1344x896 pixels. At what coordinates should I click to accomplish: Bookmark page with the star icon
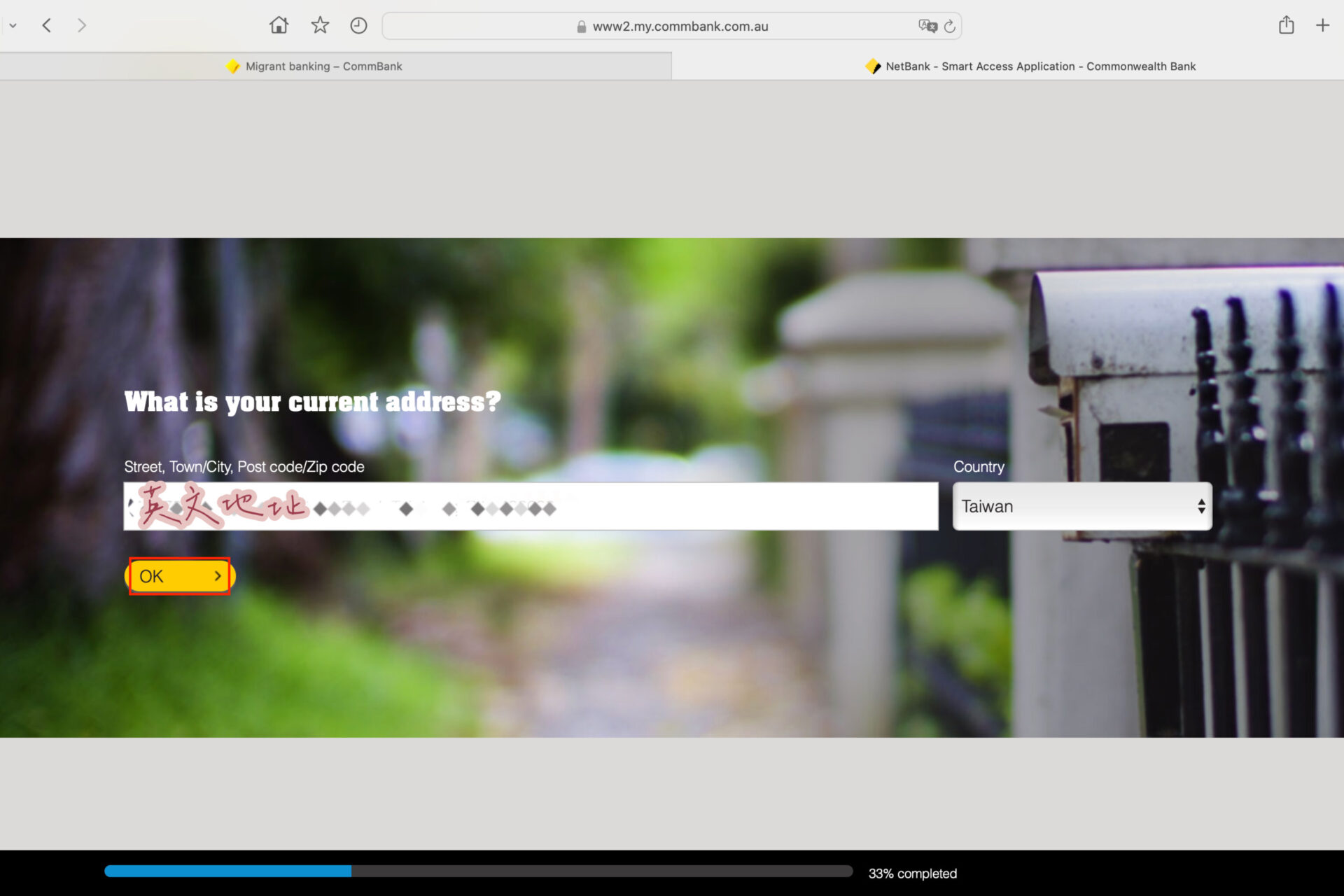click(320, 26)
